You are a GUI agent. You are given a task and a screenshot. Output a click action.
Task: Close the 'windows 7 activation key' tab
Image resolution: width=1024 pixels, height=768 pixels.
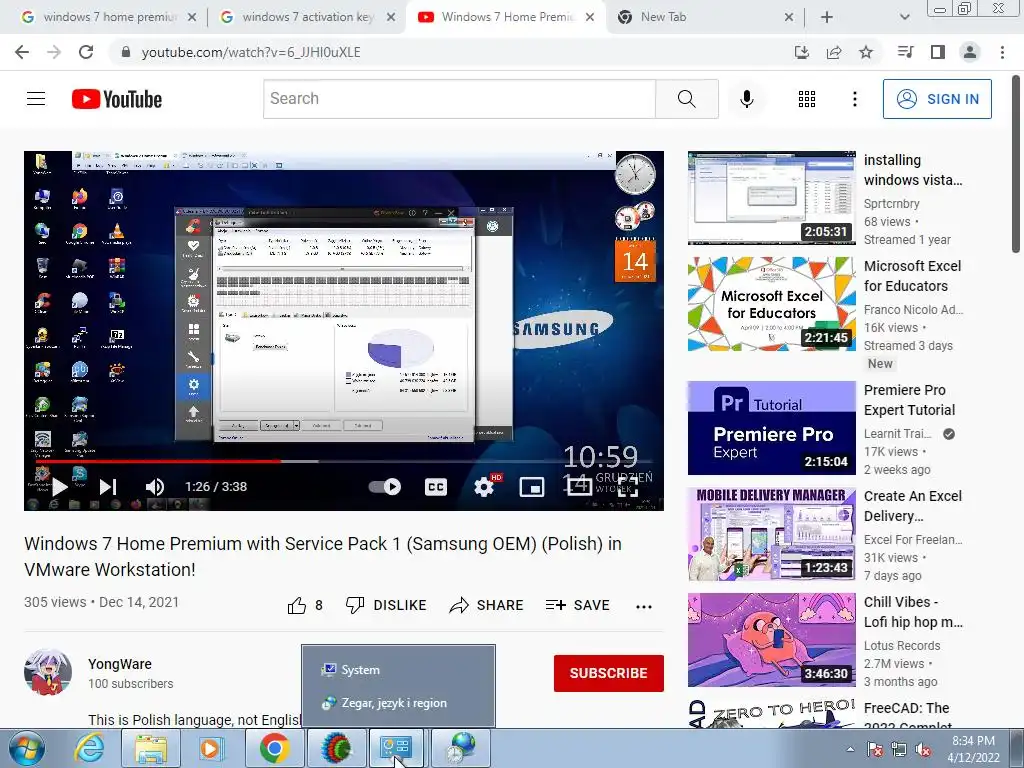[391, 18]
